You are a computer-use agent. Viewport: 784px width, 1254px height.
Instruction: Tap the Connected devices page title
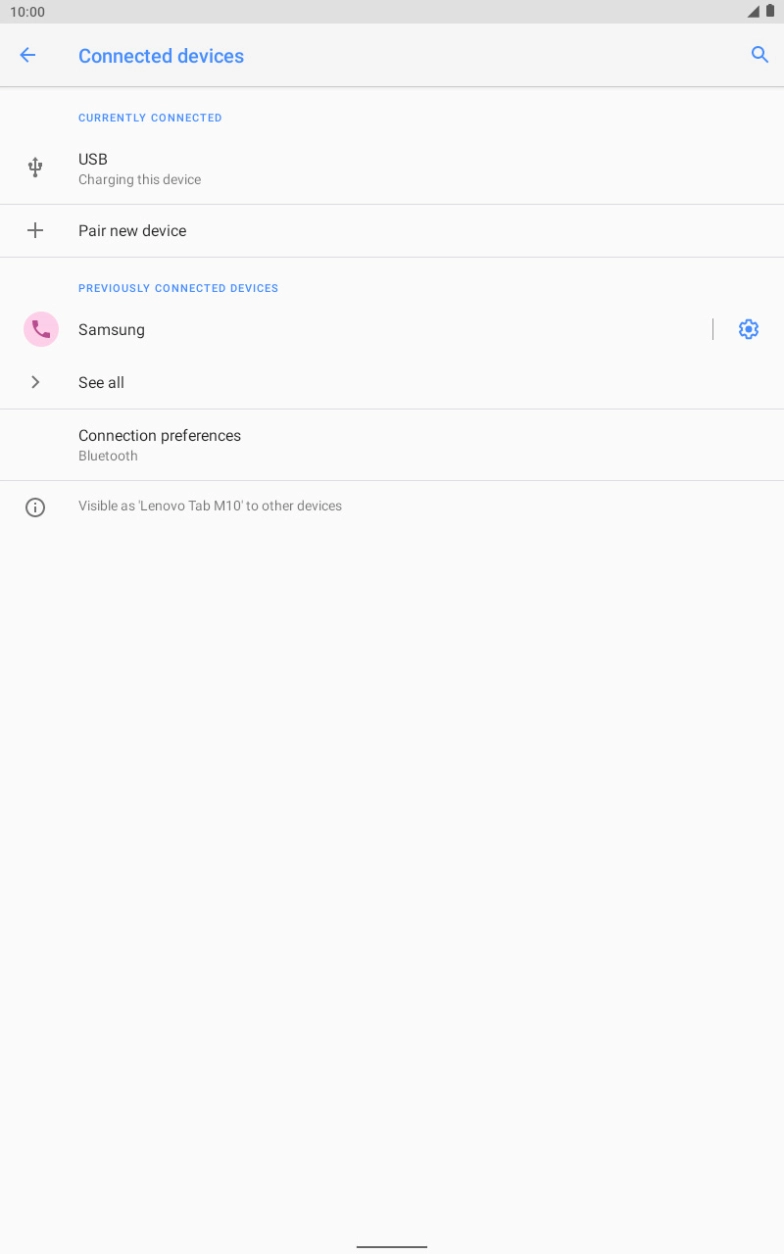click(161, 56)
